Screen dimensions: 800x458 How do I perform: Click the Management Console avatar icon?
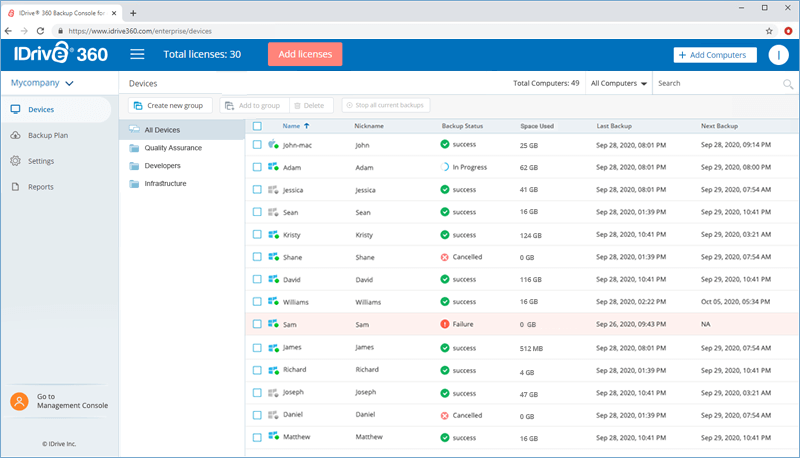pyautogui.click(x=19, y=401)
